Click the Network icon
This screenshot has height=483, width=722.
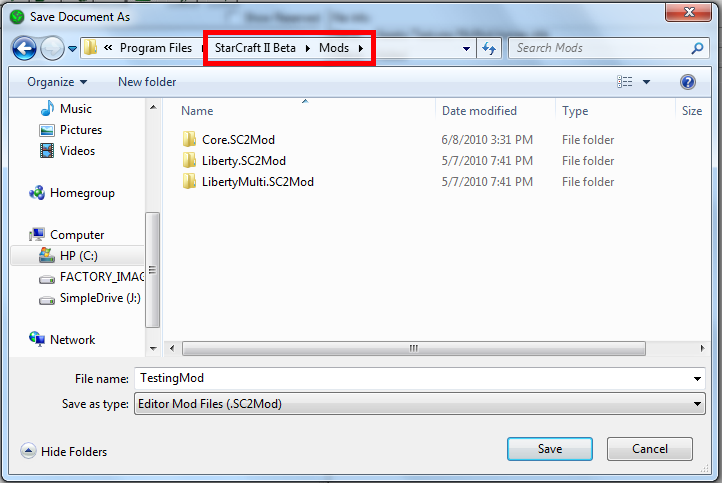pyautogui.click(x=37, y=339)
